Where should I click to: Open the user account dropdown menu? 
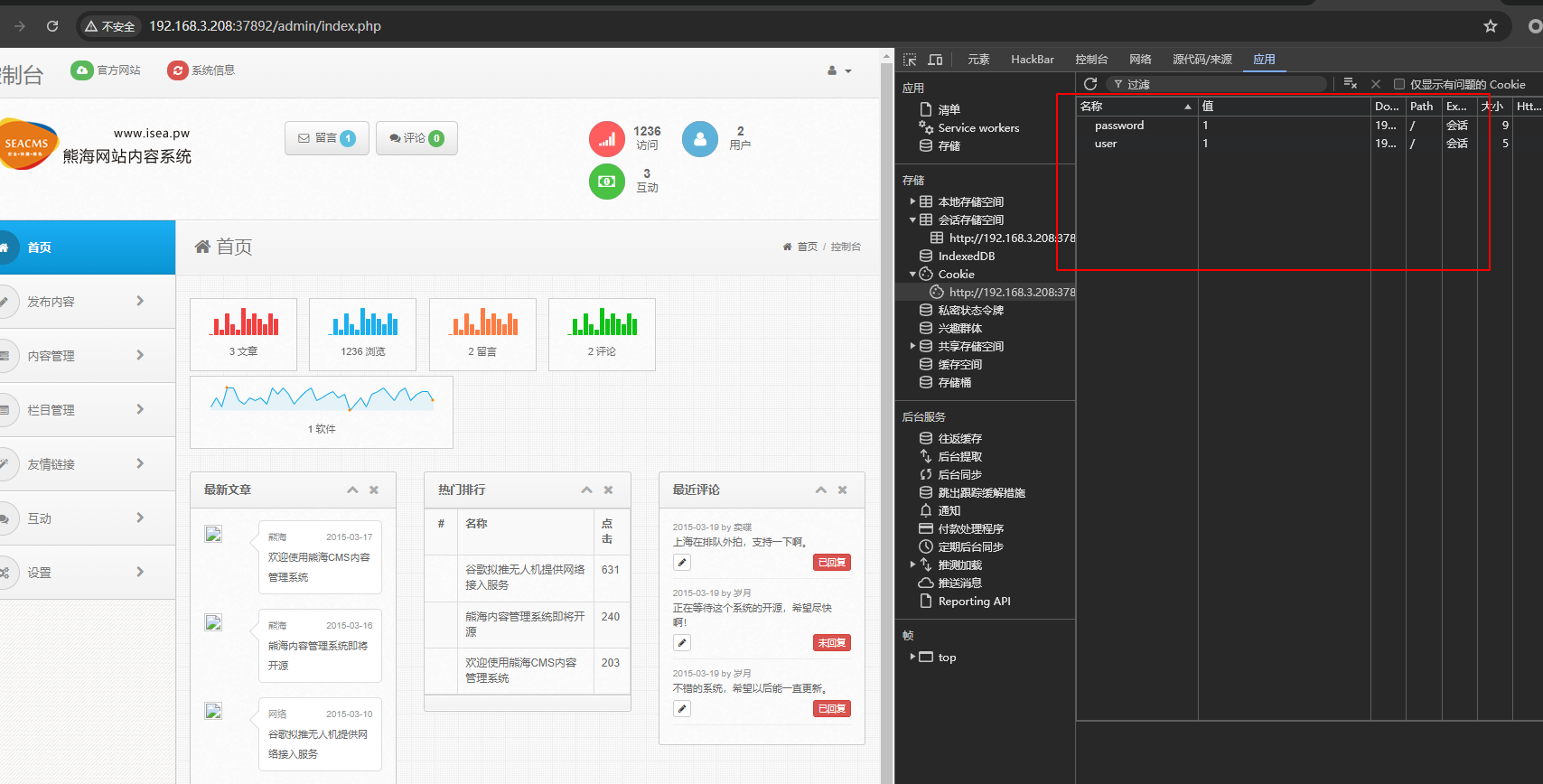click(x=839, y=70)
